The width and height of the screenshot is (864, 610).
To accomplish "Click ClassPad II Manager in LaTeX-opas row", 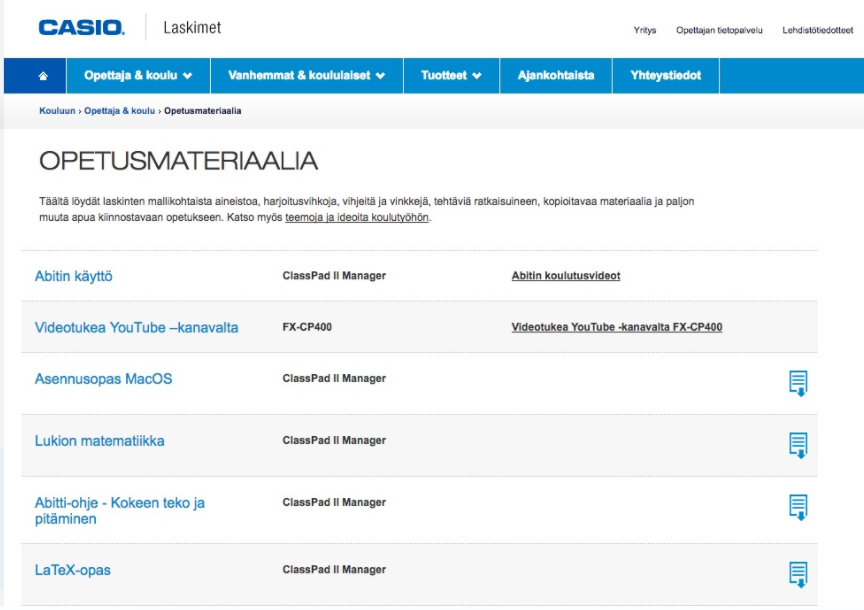I will tap(334, 570).
